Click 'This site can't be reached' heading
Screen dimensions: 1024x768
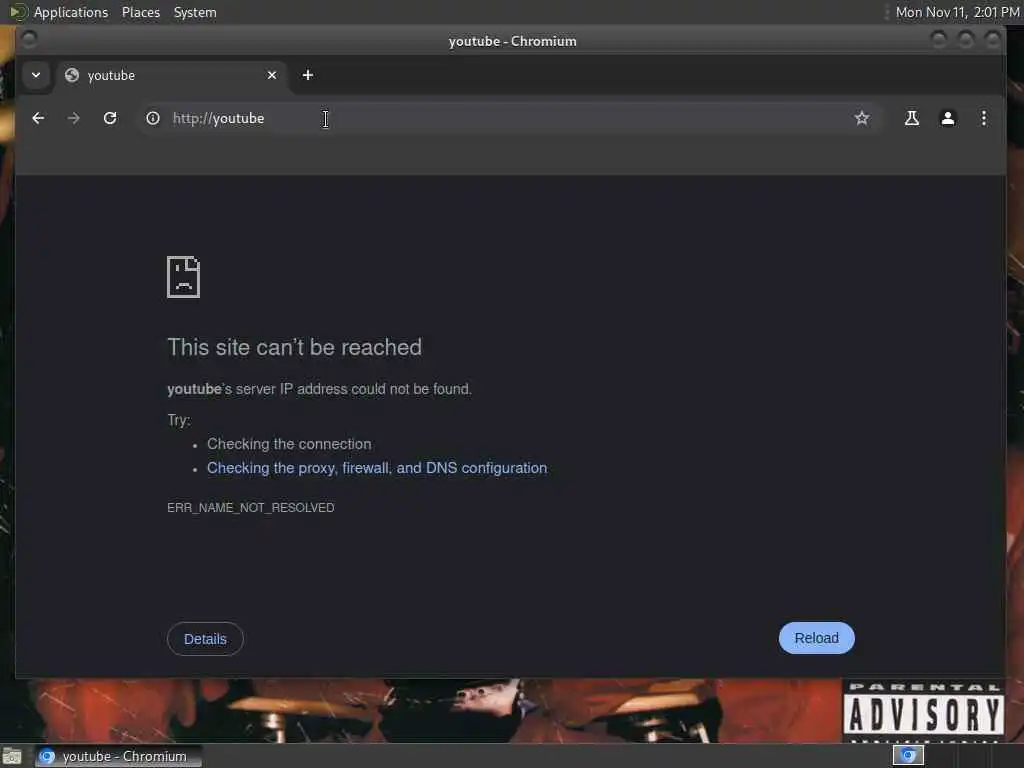295,347
